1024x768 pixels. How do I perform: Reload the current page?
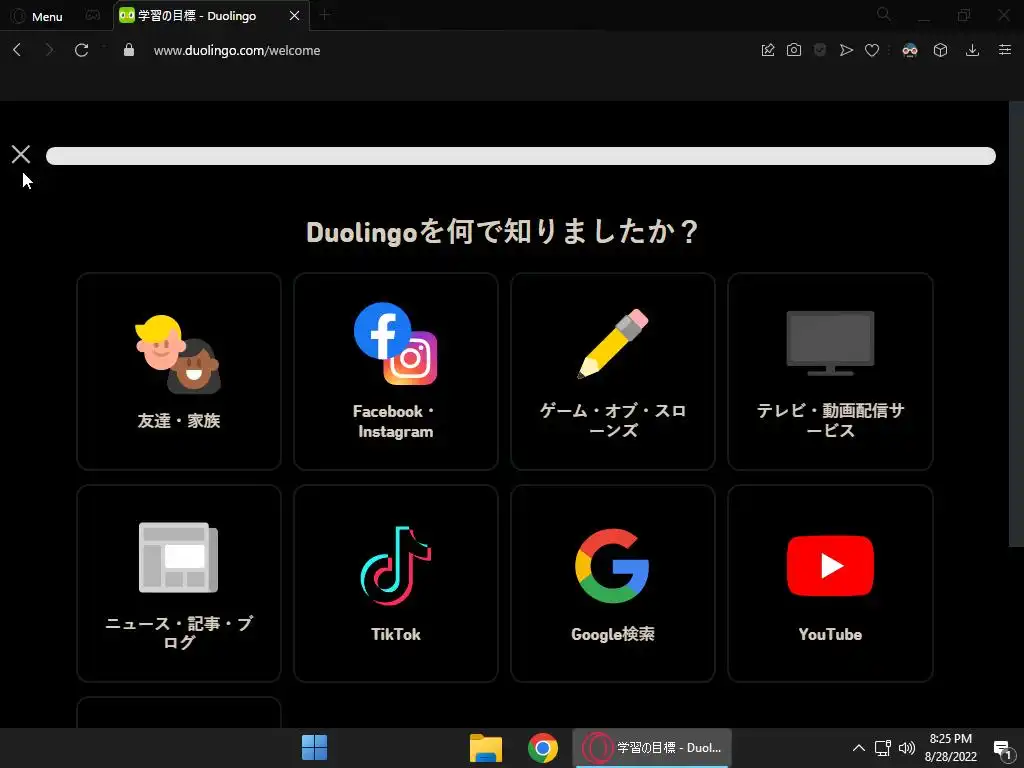(82, 50)
